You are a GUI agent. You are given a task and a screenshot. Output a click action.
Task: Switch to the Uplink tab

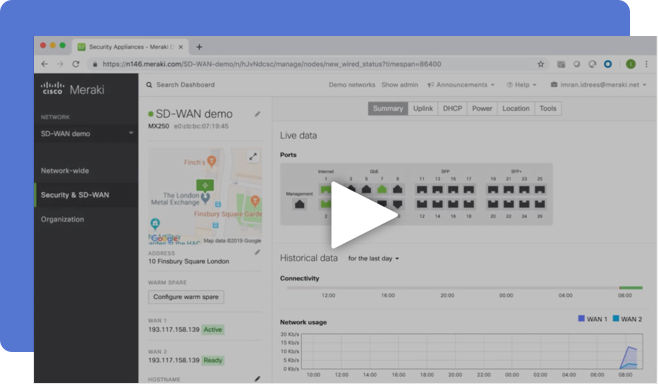tap(423, 108)
